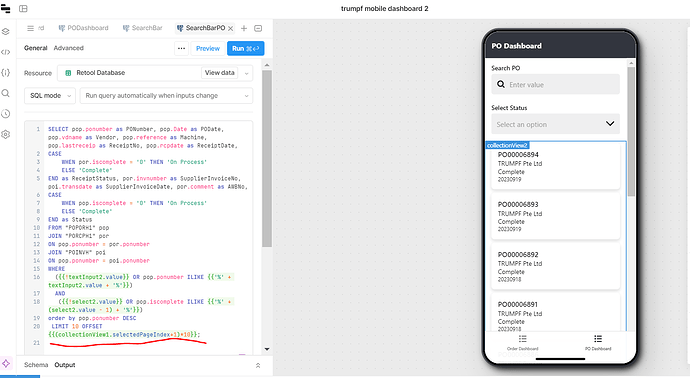Open the run trigger dropdown
690x378 pixels.
166,95
